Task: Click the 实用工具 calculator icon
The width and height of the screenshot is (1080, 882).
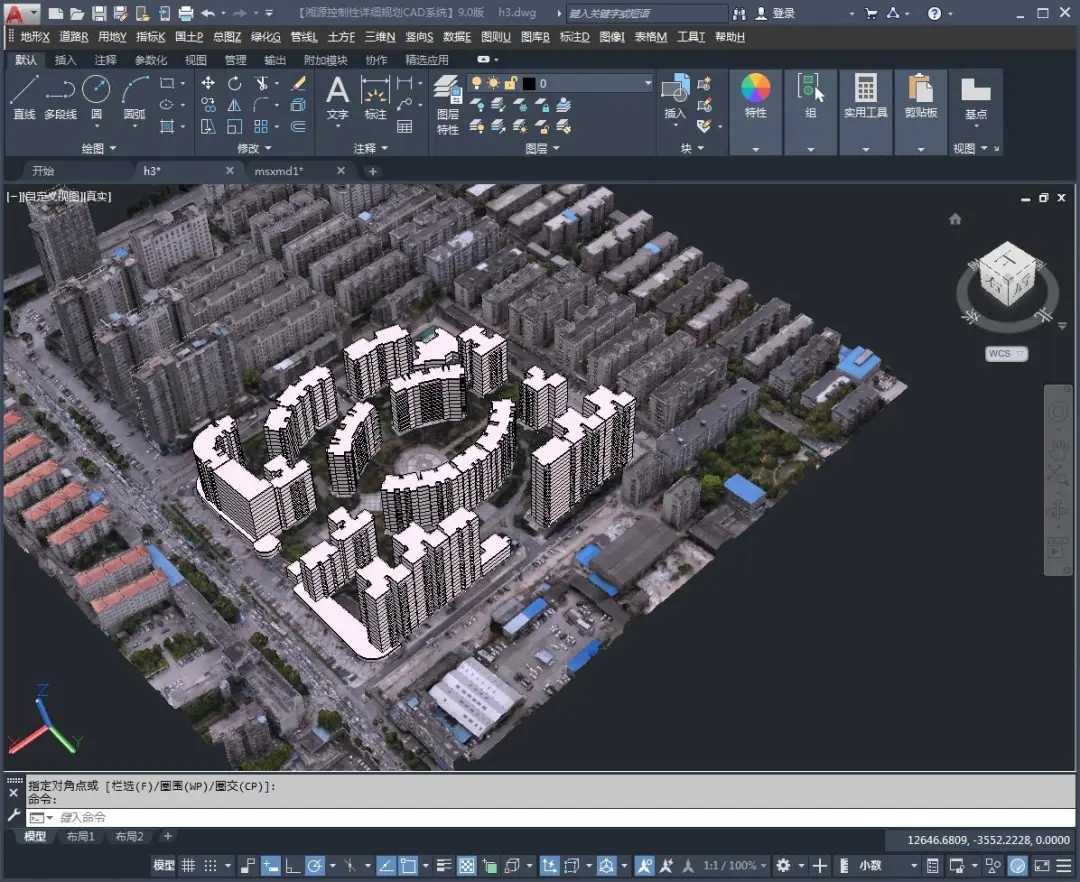Action: (866, 96)
